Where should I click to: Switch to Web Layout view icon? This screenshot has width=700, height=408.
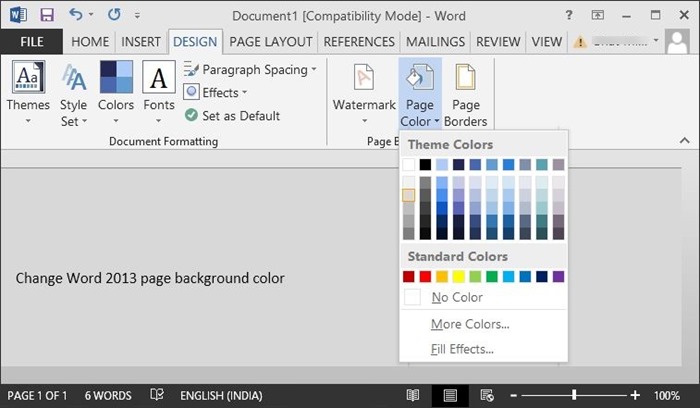click(x=486, y=395)
